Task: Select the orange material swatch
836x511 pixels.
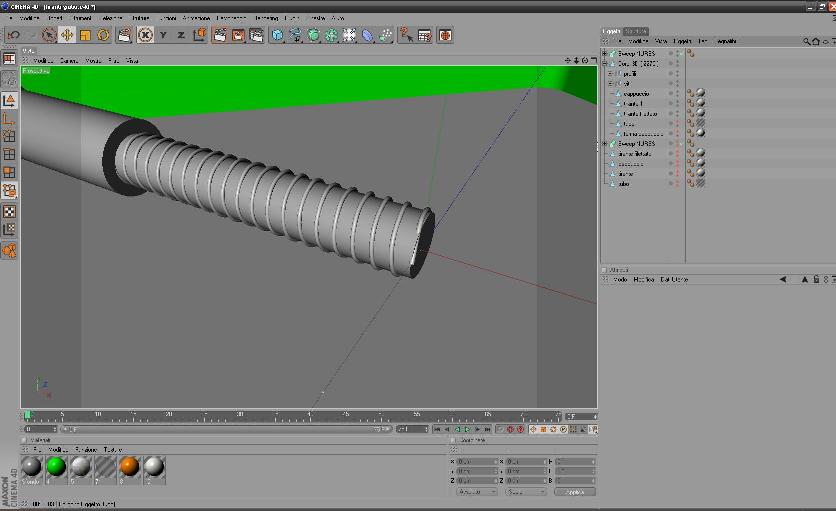Action: [x=130, y=467]
